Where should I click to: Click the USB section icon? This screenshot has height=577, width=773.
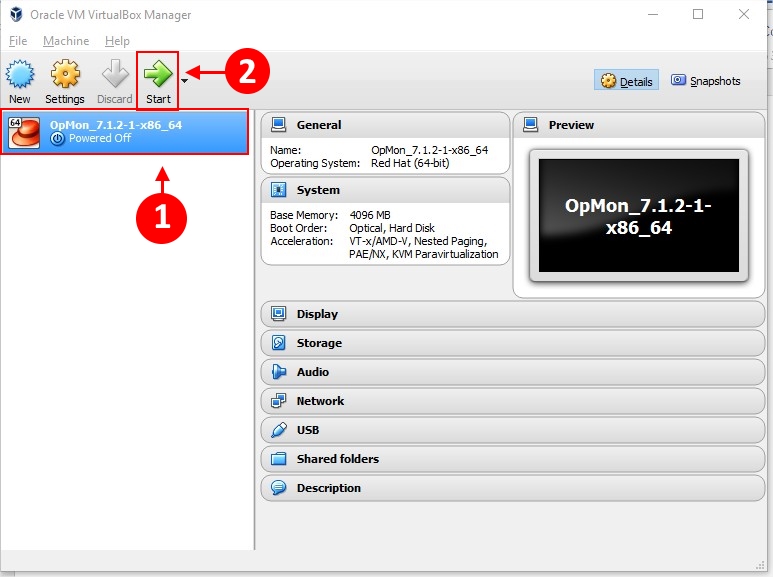pos(279,430)
